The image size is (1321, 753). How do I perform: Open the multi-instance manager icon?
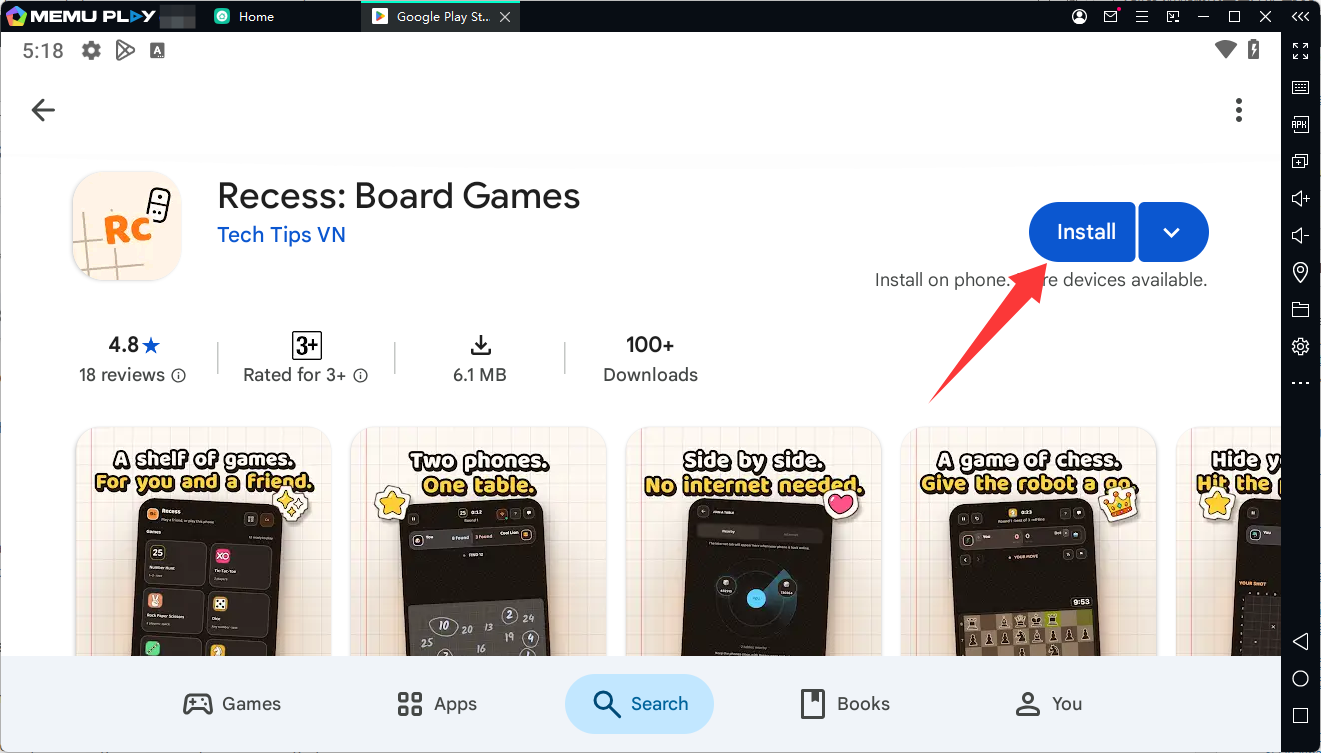(1300, 161)
